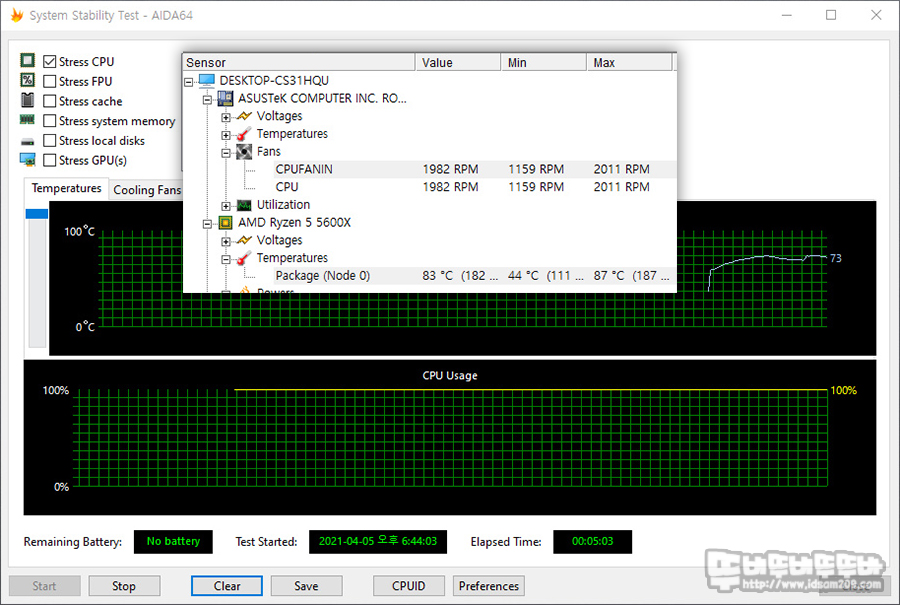The height and width of the screenshot is (605, 900).
Task: Click the greyed Start button
Action: pos(44,586)
